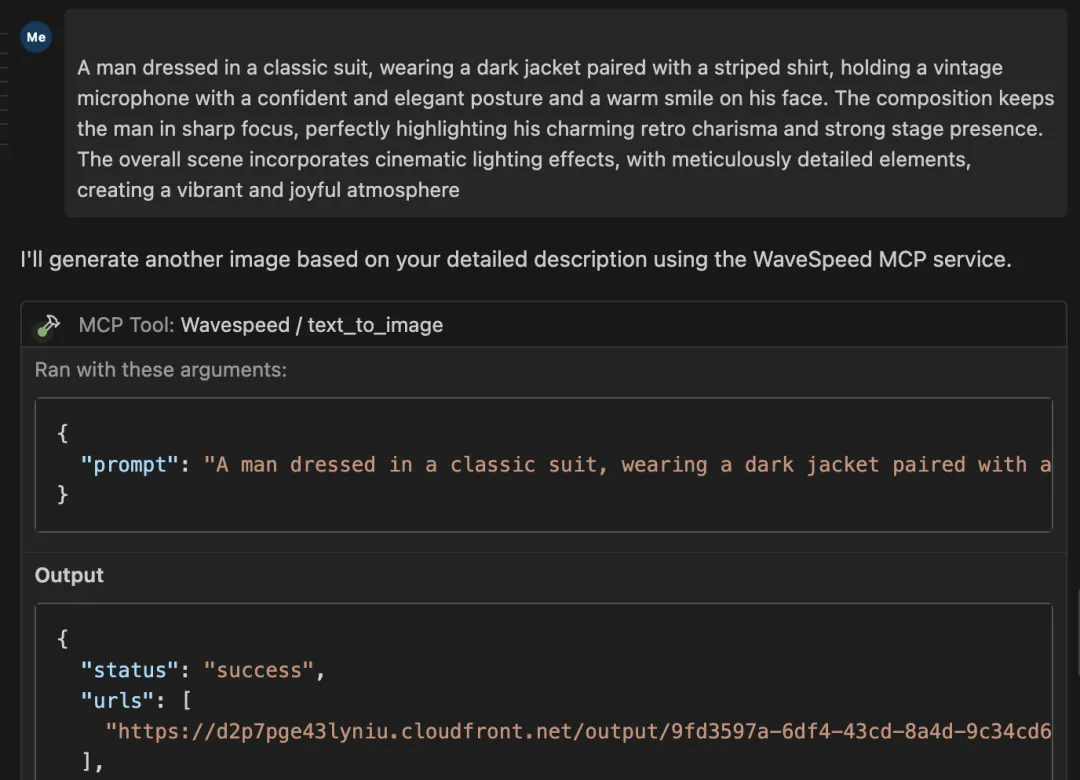Click the "success" status value
The height and width of the screenshot is (780, 1080).
pos(259,670)
